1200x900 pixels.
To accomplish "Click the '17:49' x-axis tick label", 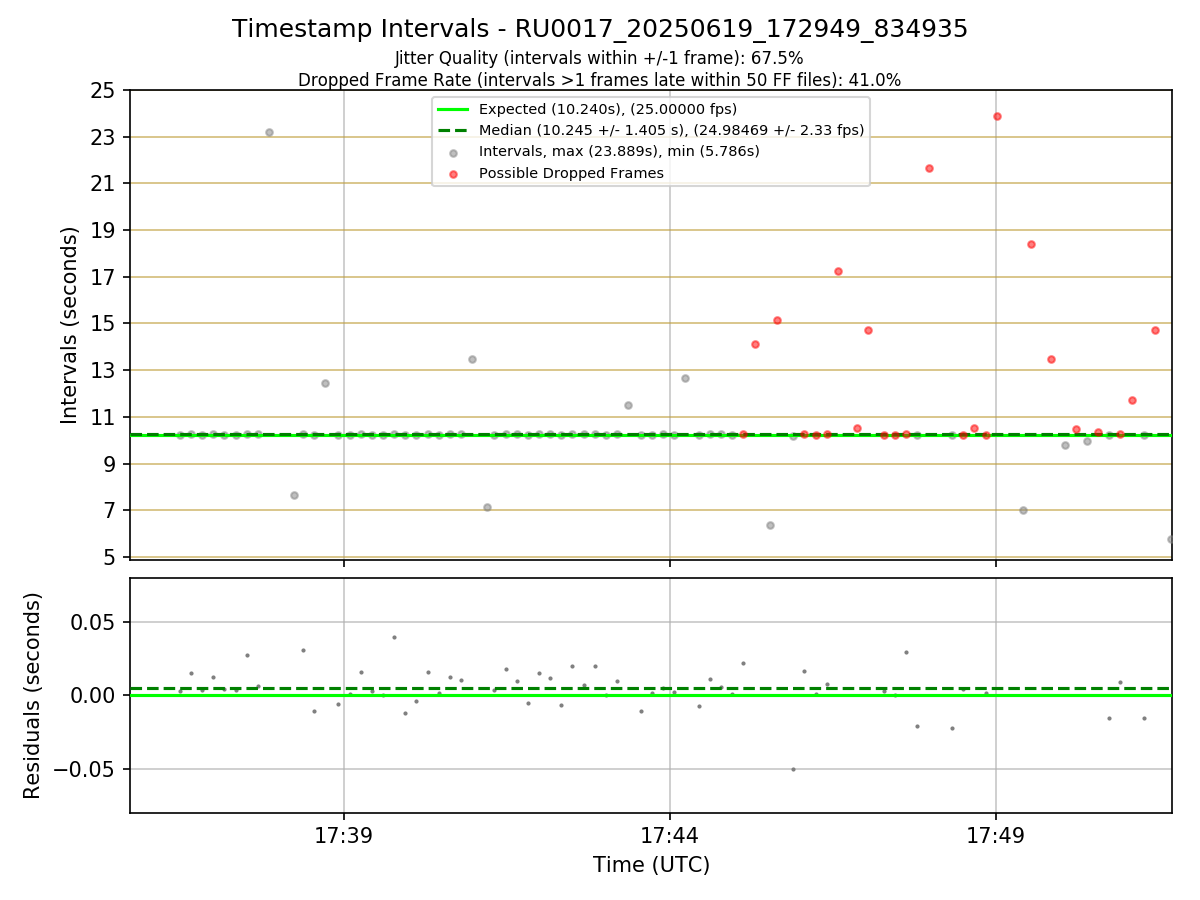I will pos(996,834).
